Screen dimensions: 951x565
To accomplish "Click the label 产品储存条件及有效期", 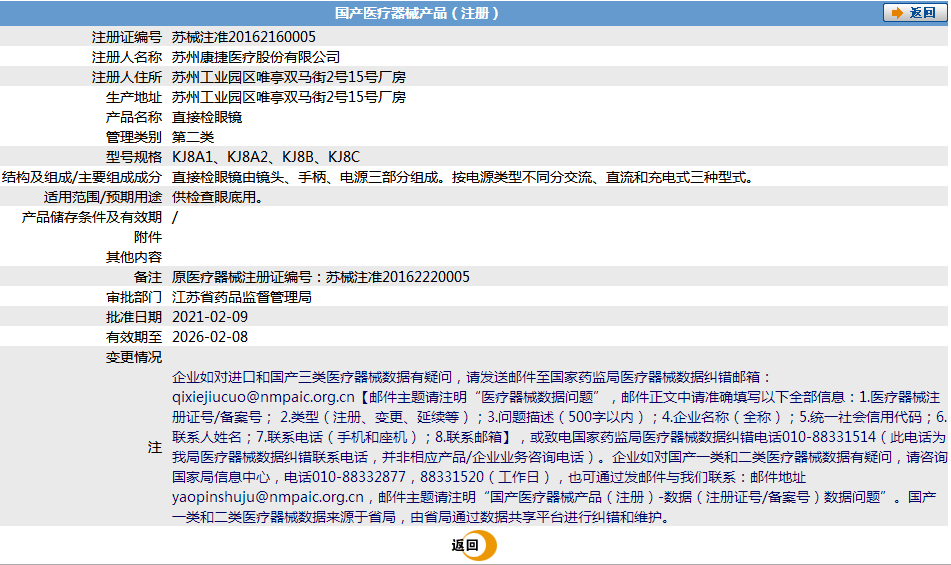I will pyautogui.click(x=92, y=217).
